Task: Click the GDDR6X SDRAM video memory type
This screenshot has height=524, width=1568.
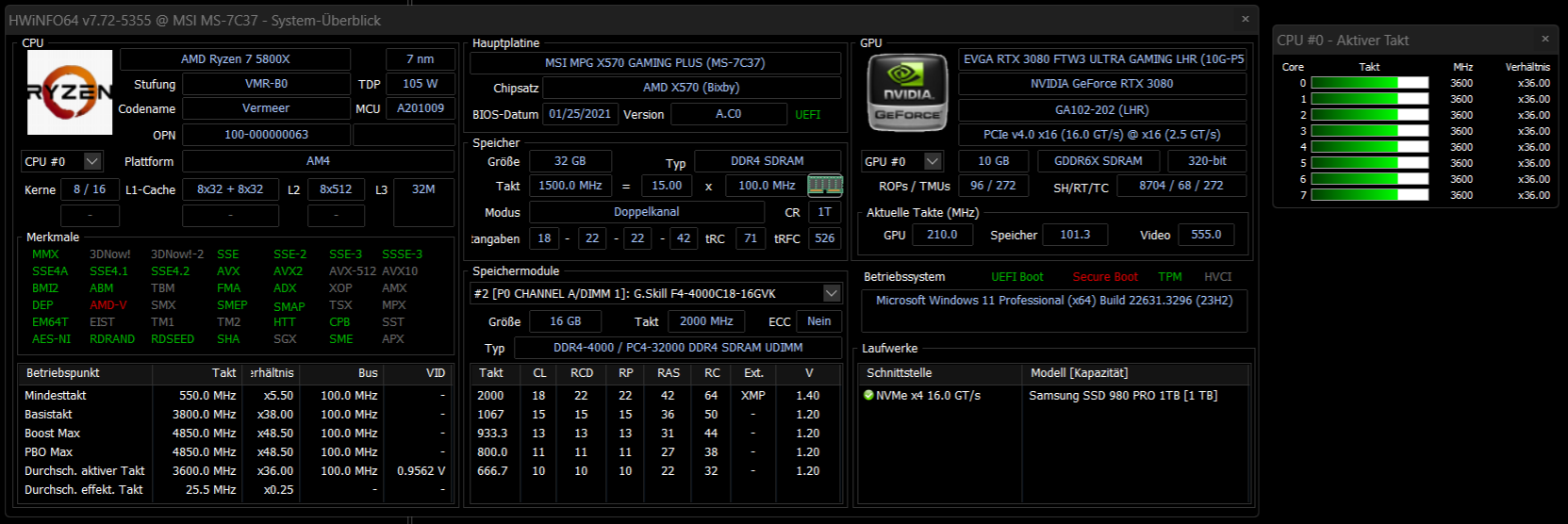Action: [x=1098, y=161]
